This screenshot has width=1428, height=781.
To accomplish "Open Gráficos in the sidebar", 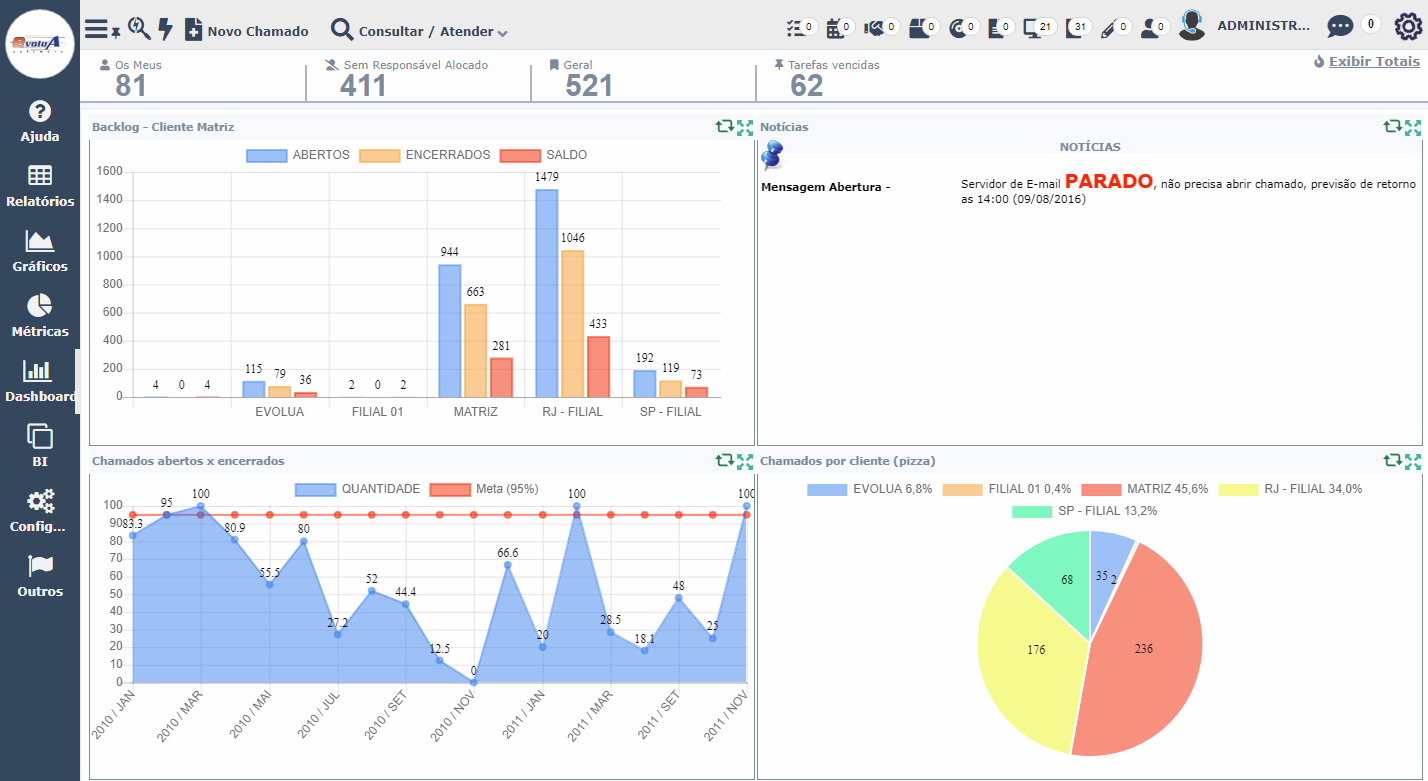I will 40,252.
